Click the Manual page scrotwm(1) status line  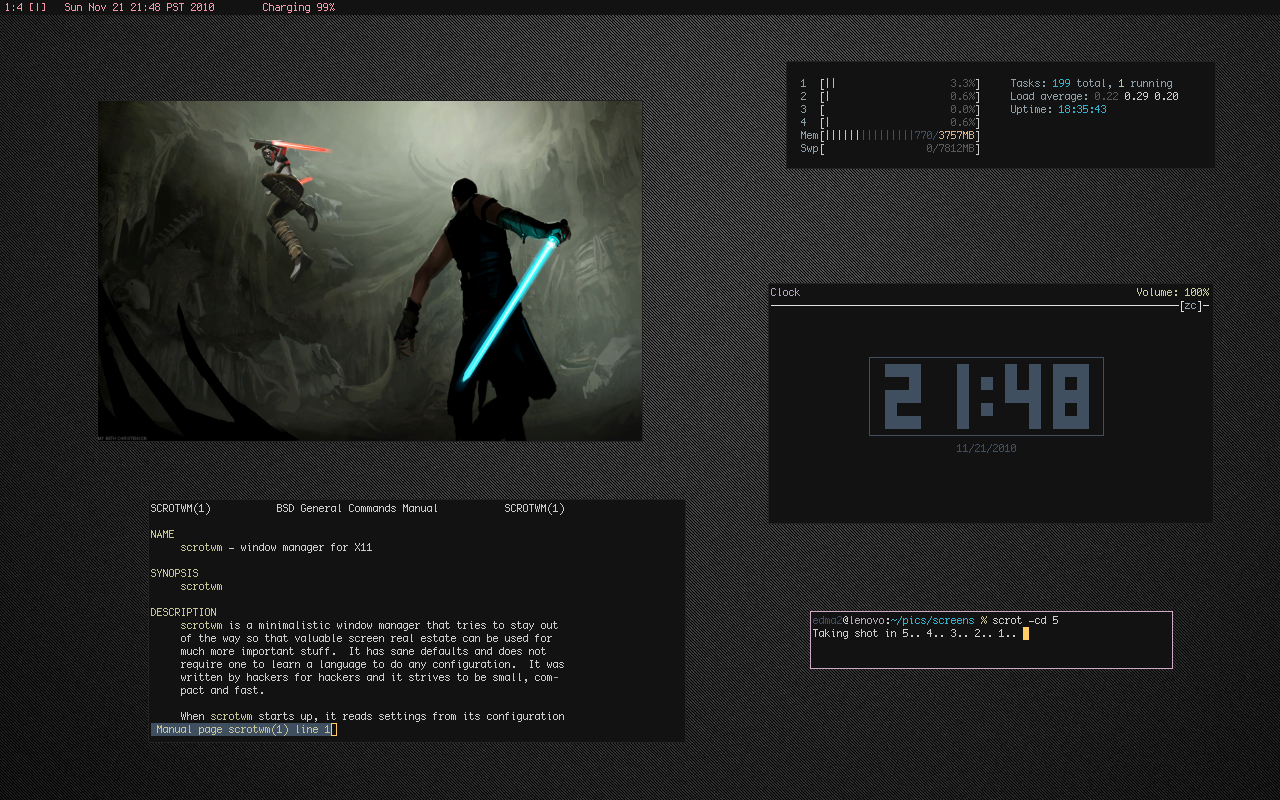(x=243, y=730)
